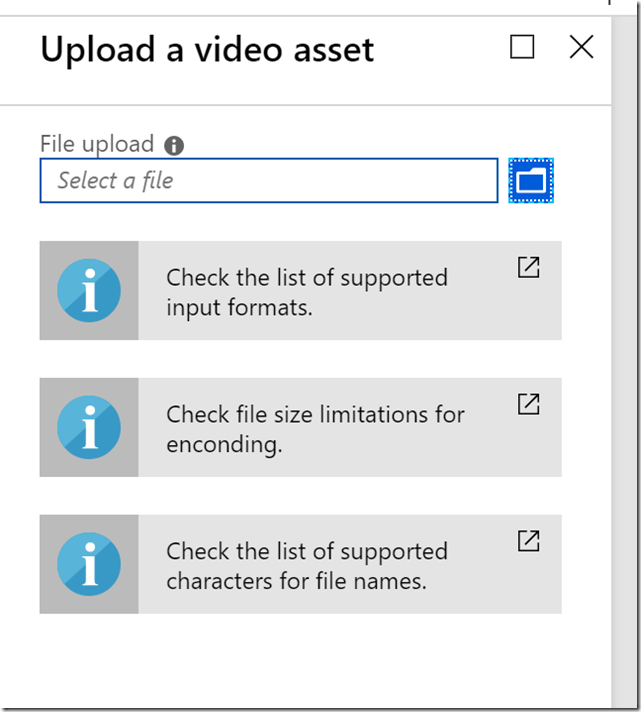Click the info icon beside supported characters tip
The image size is (641, 712).
click(89, 564)
